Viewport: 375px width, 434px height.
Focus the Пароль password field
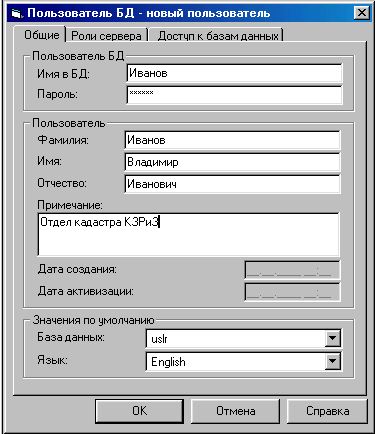pos(234,95)
